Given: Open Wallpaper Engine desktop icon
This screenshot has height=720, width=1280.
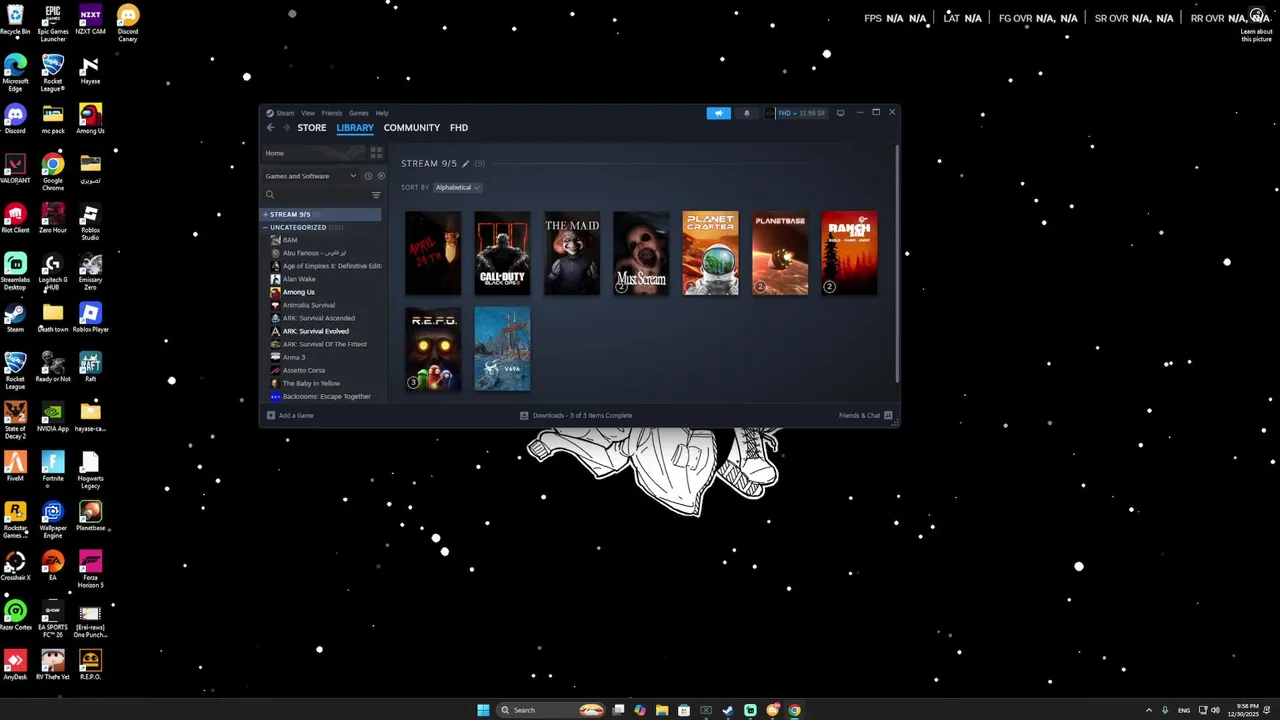Looking at the screenshot, I should [53, 520].
